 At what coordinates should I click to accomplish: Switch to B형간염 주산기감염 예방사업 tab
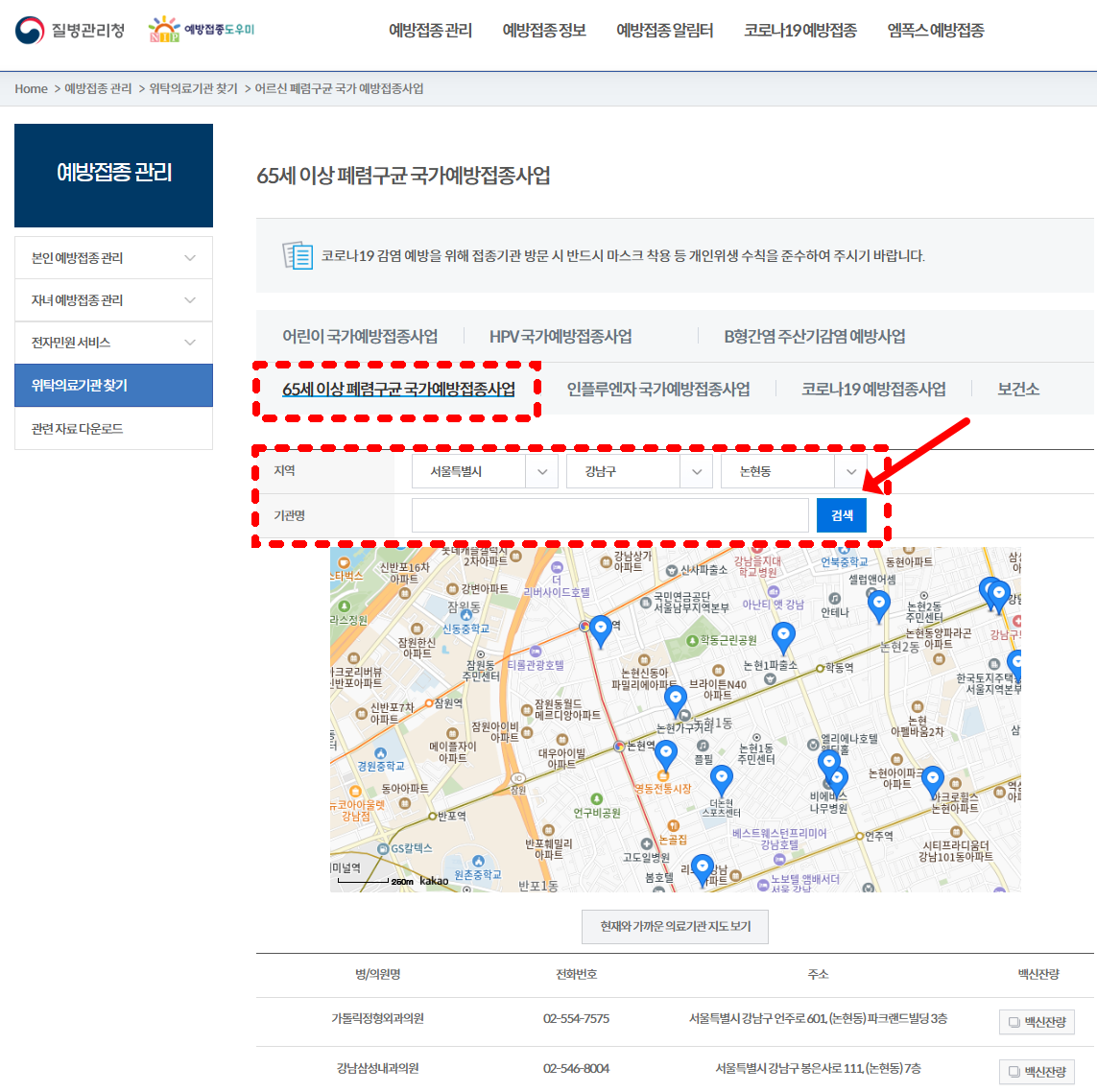click(815, 337)
